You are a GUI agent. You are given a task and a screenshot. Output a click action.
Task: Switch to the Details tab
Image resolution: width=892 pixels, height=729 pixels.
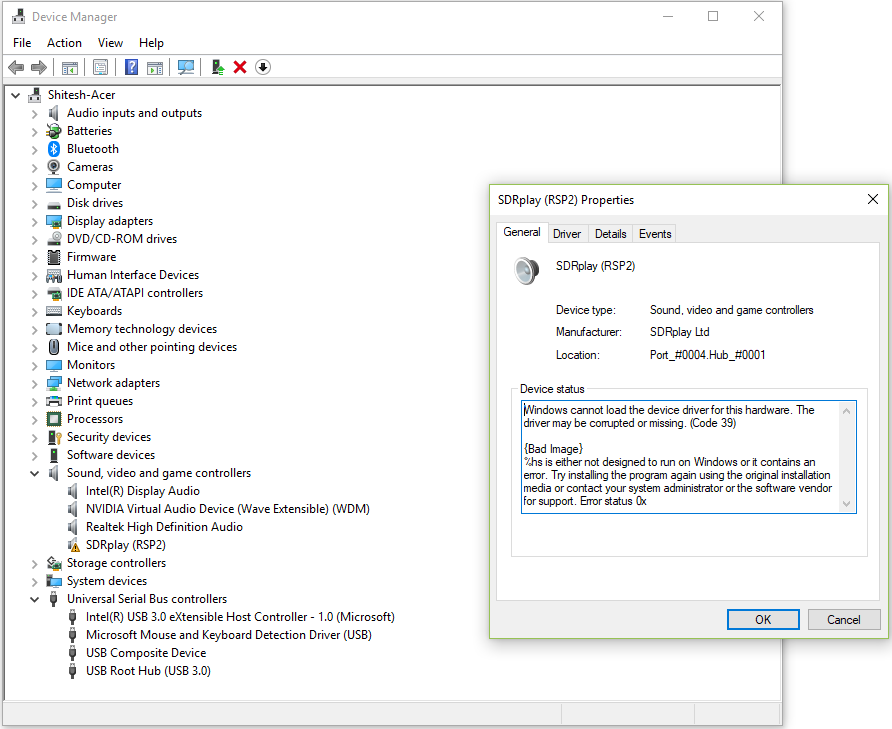(610, 234)
